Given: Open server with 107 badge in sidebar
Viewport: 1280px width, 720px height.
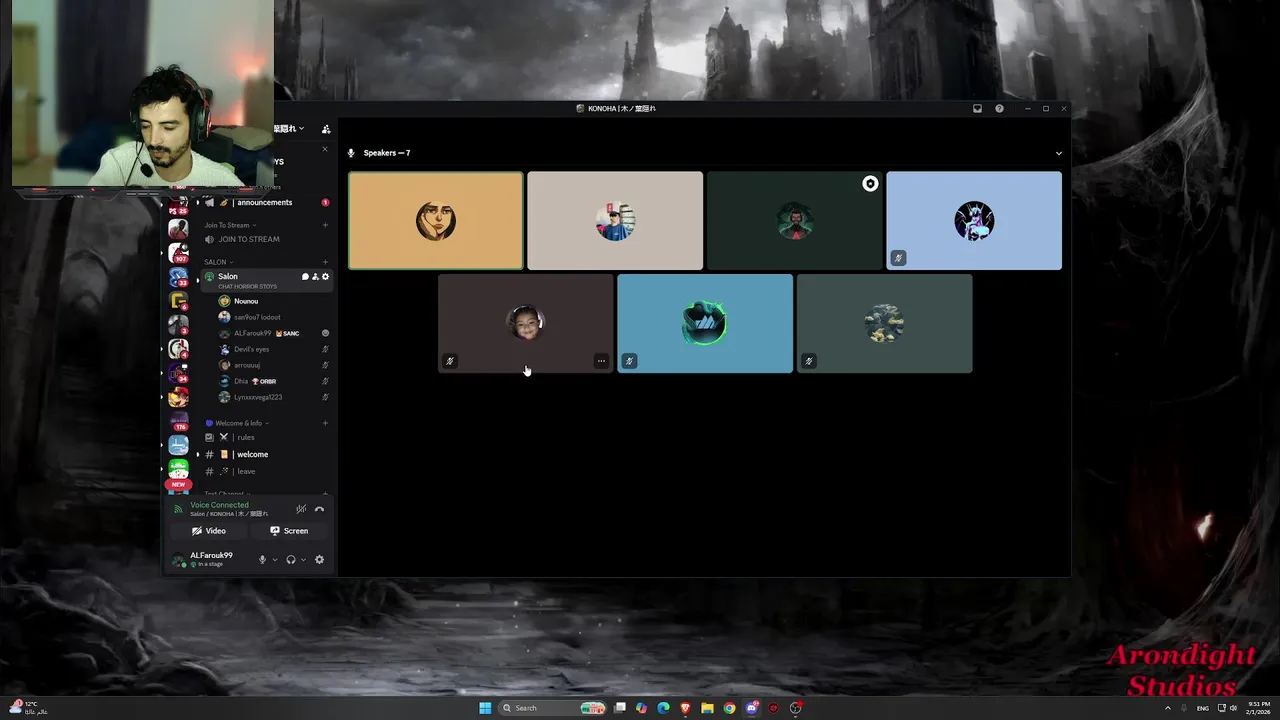Looking at the screenshot, I should click(178, 253).
